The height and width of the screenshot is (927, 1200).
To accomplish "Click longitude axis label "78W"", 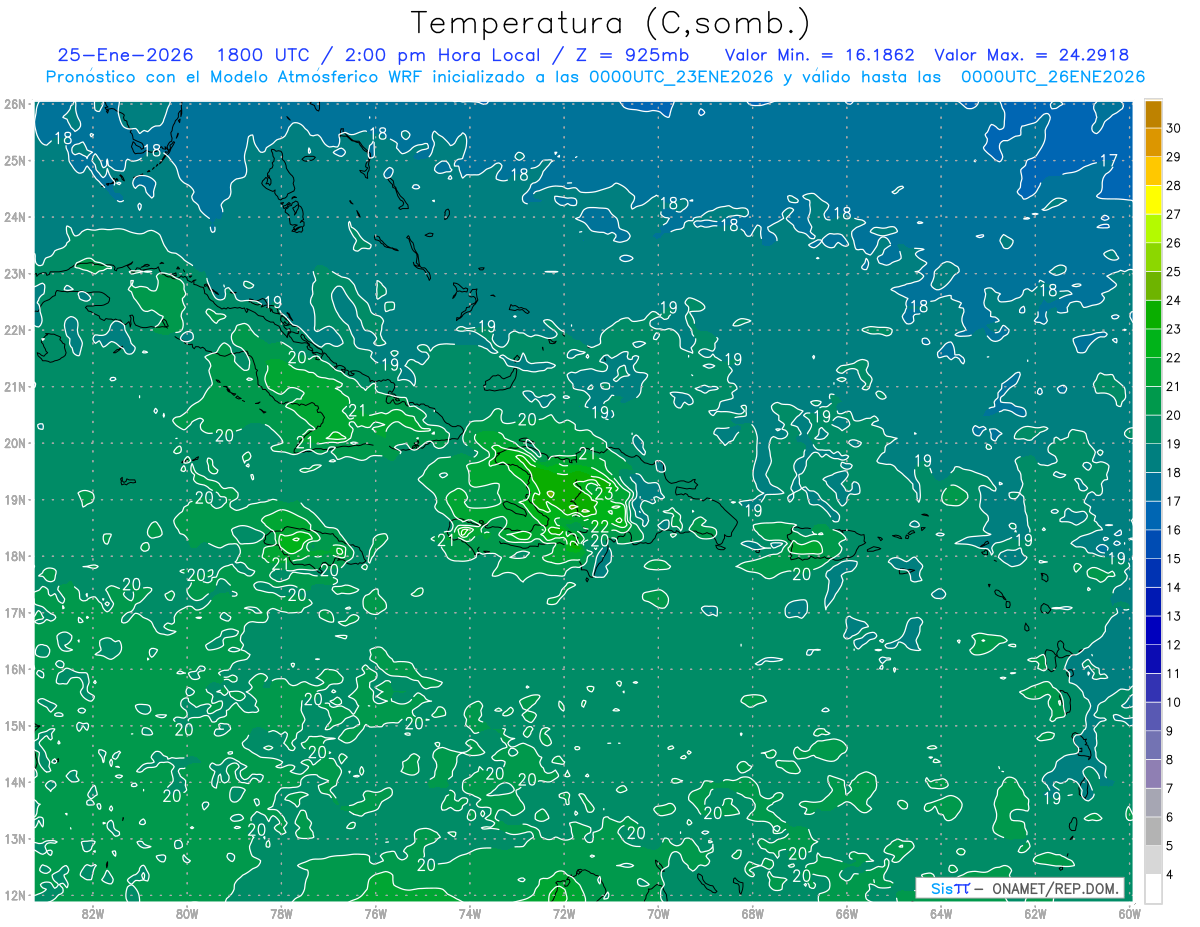I will 281,913.
